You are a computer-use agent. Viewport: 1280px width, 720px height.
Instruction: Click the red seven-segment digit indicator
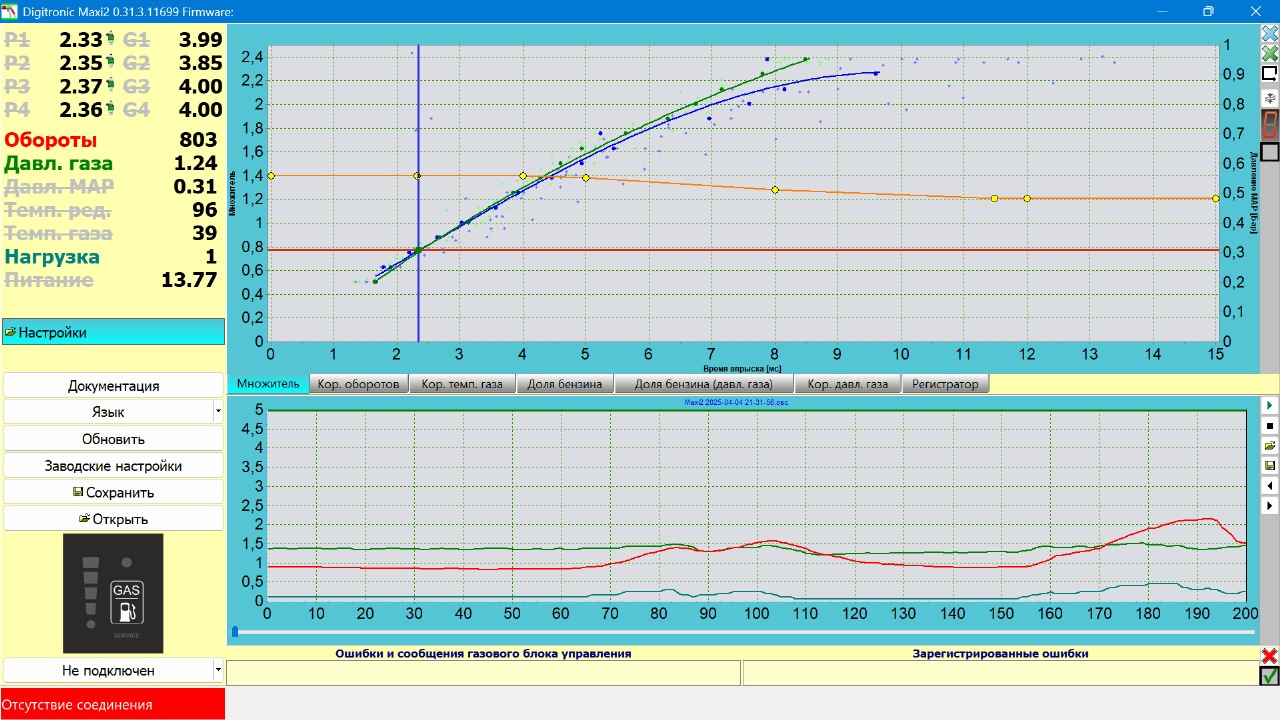tap(1269, 125)
